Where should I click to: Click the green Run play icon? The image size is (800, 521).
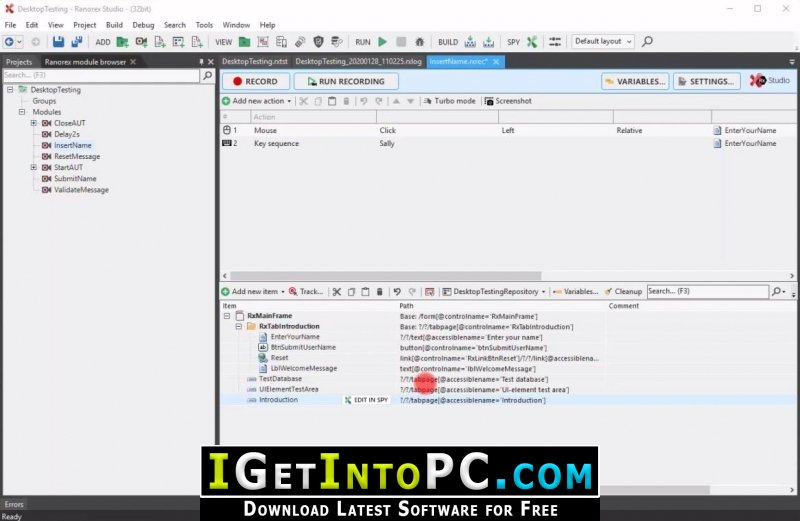[382, 42]
